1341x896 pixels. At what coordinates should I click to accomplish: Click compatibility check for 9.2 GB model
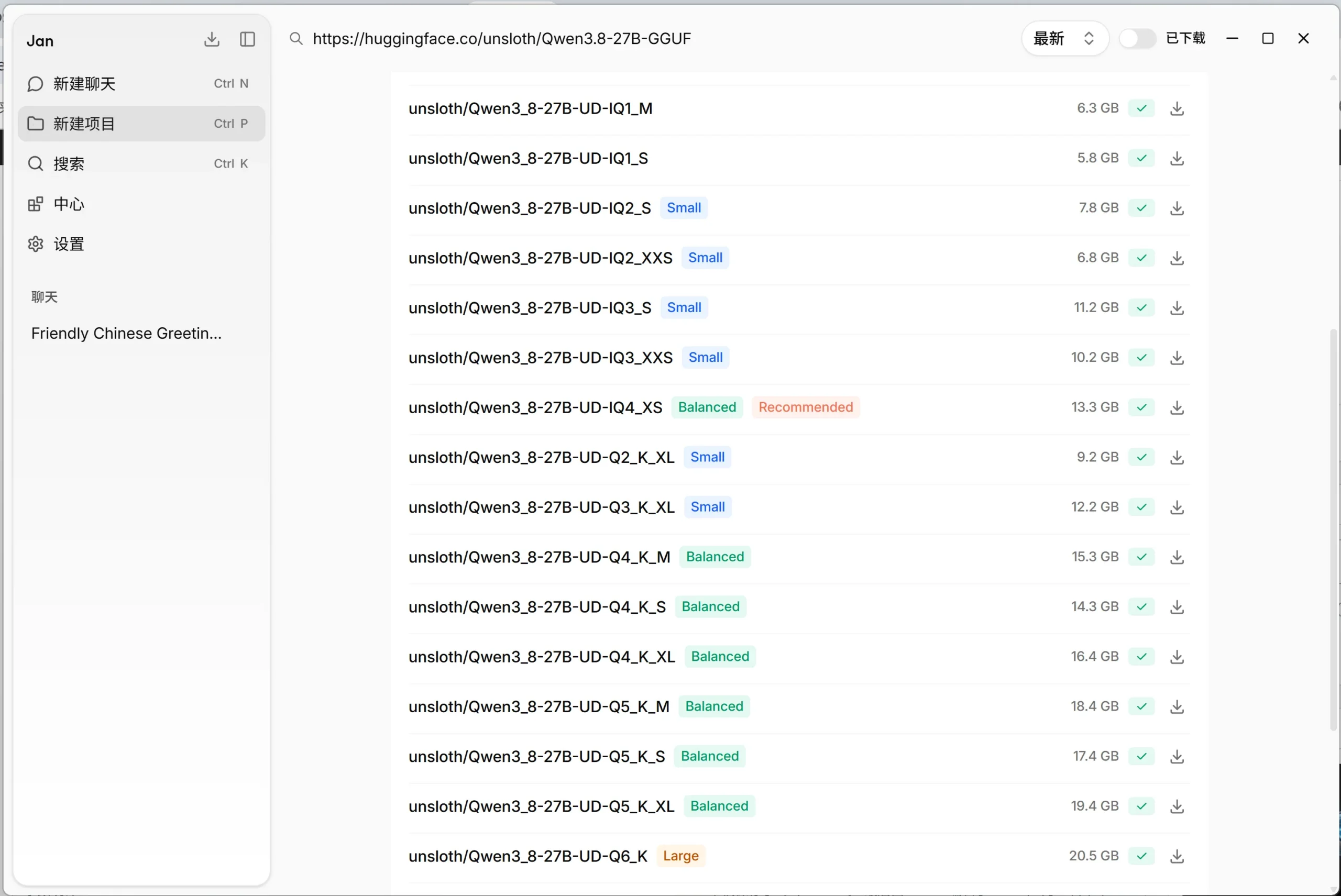click(x=1141, y=457)
